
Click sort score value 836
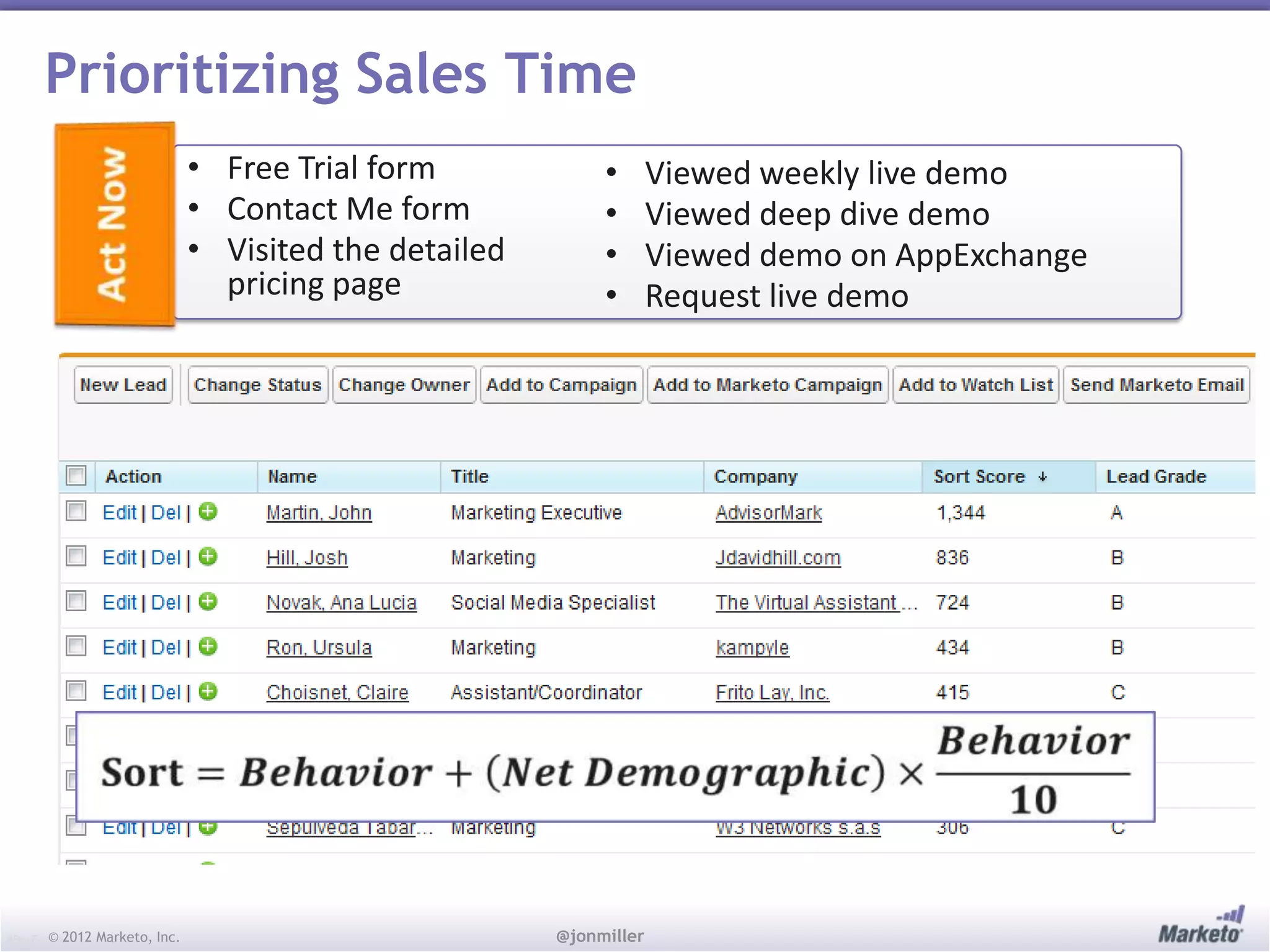pos(952,558)
